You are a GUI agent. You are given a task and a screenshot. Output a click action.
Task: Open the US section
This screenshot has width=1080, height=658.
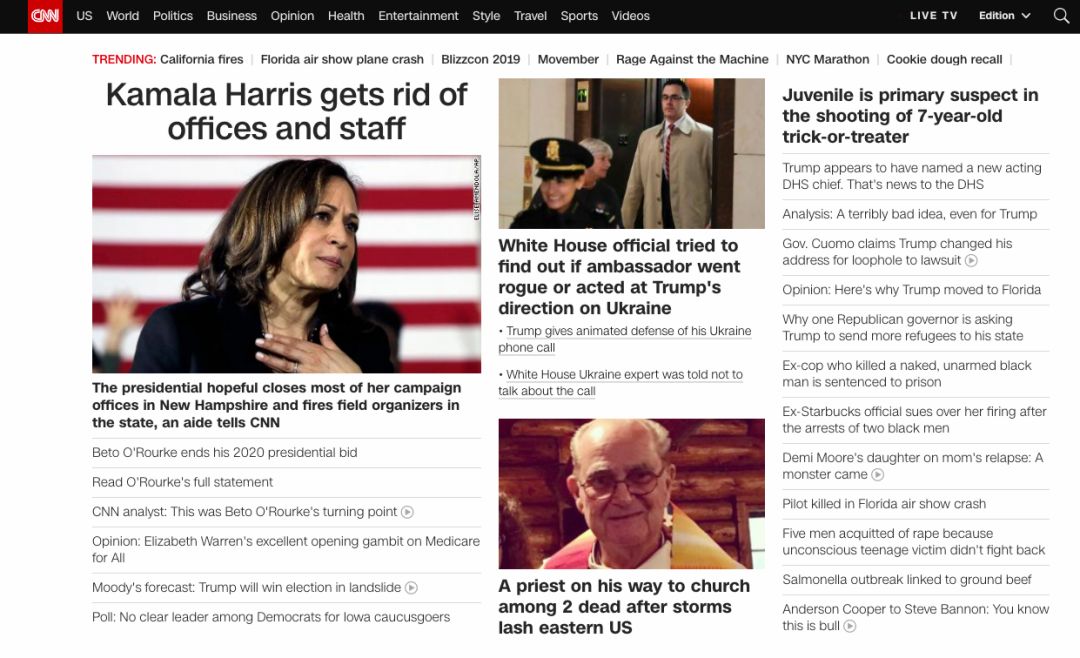pyautogui.click(x=84, y=15)
